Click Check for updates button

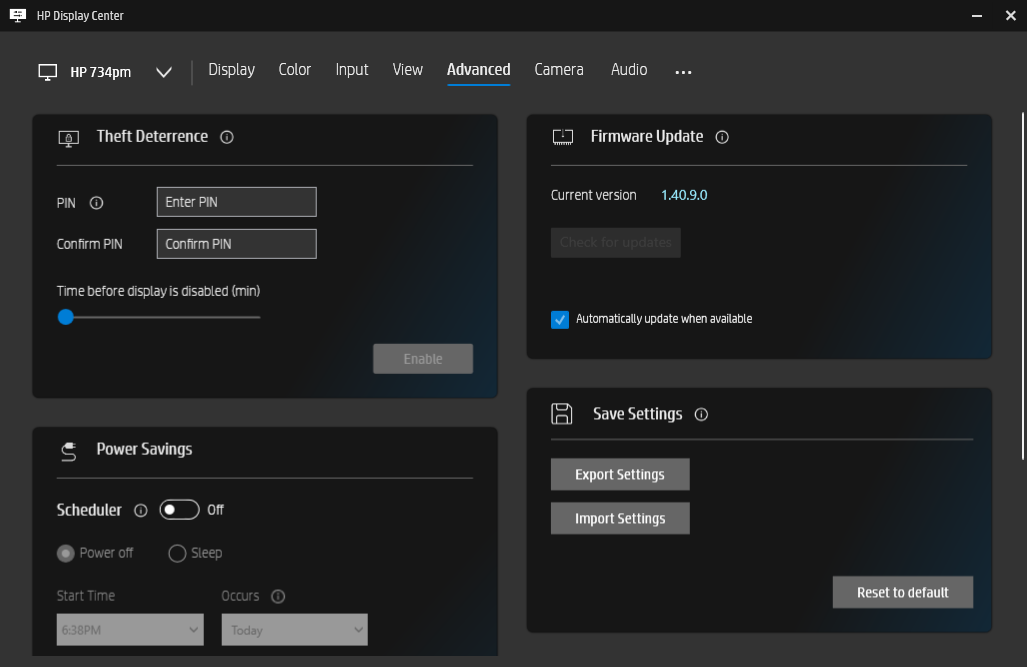[616, 242]
